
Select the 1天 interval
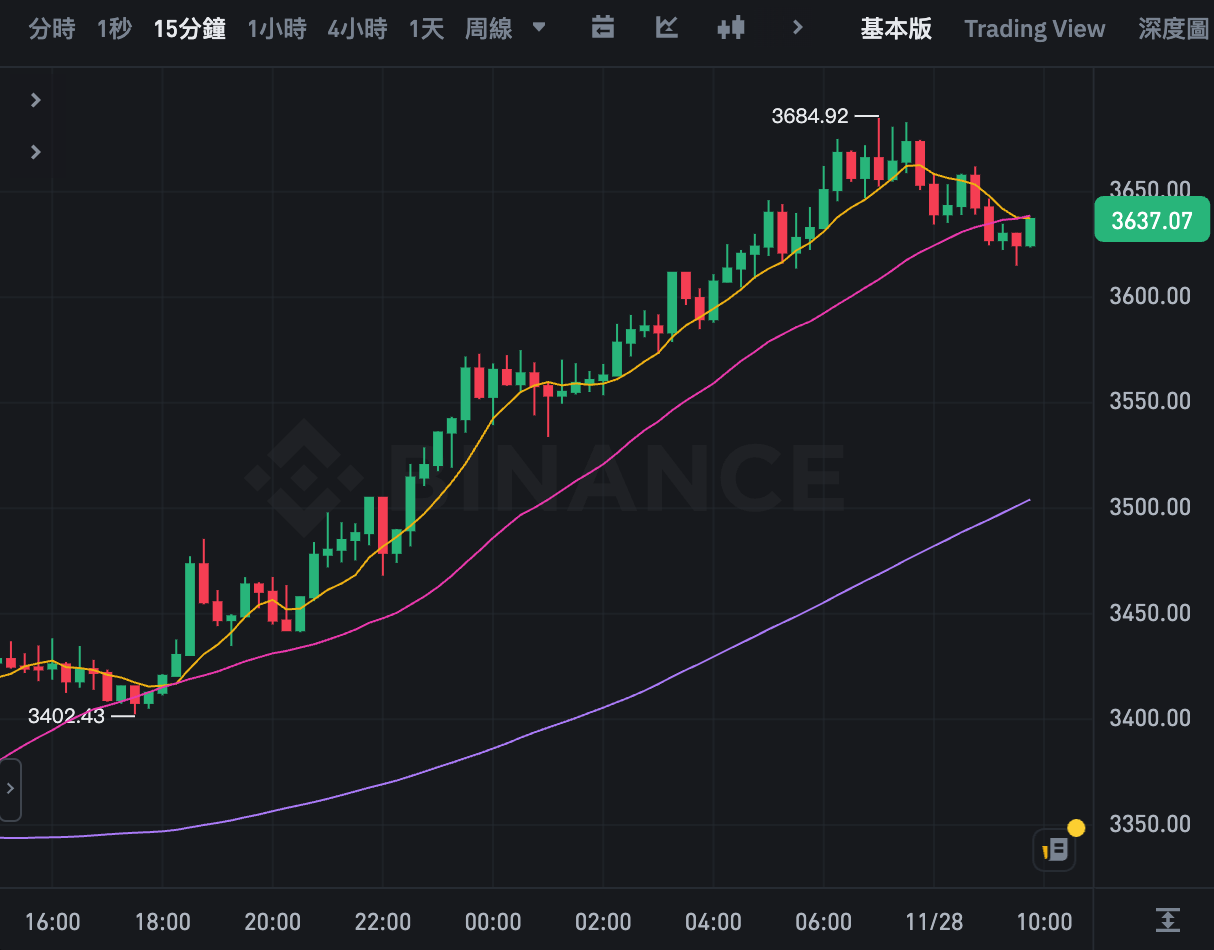pyautogui.click(x=426, y=29)
